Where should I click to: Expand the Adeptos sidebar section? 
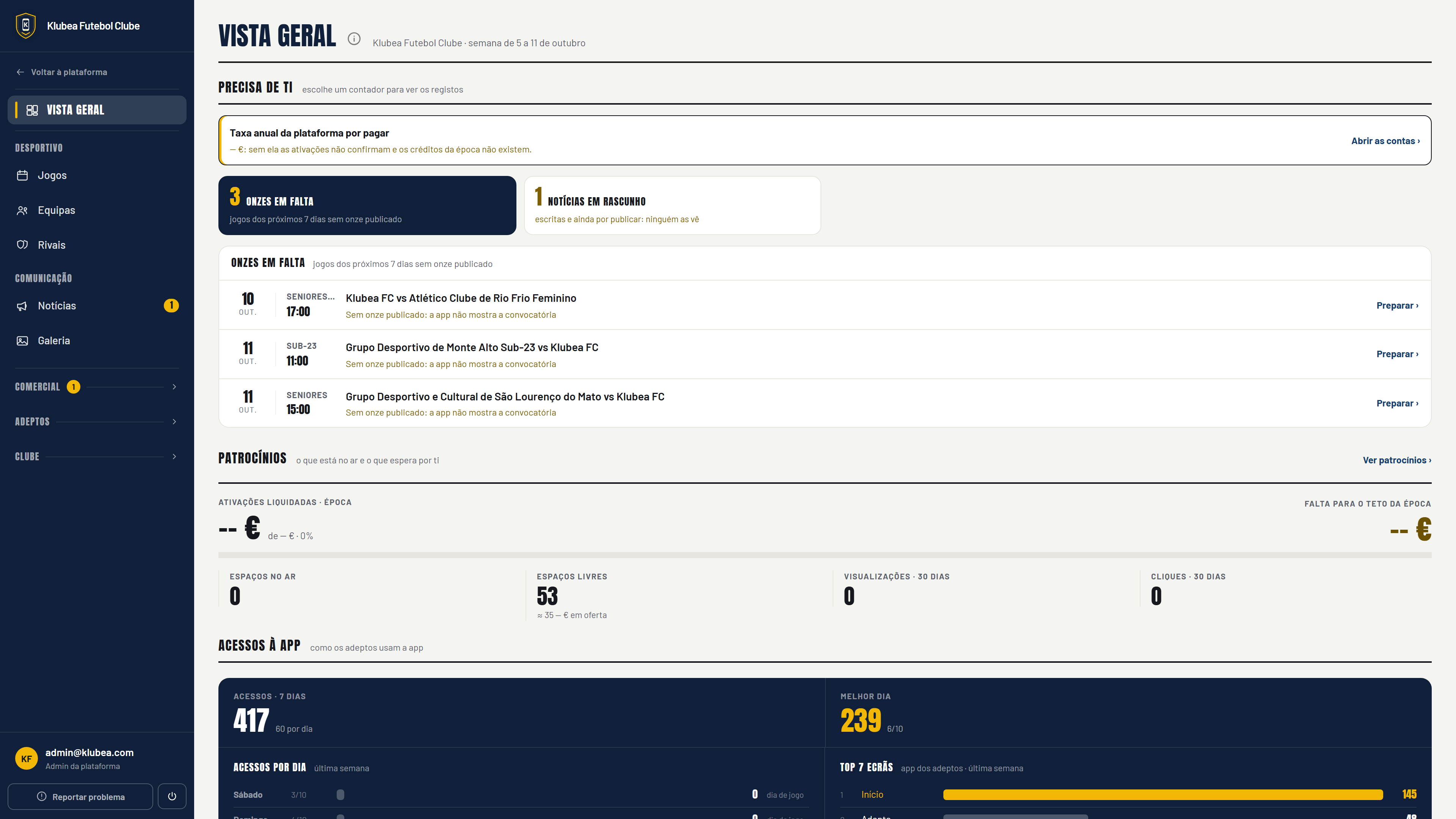97,422
